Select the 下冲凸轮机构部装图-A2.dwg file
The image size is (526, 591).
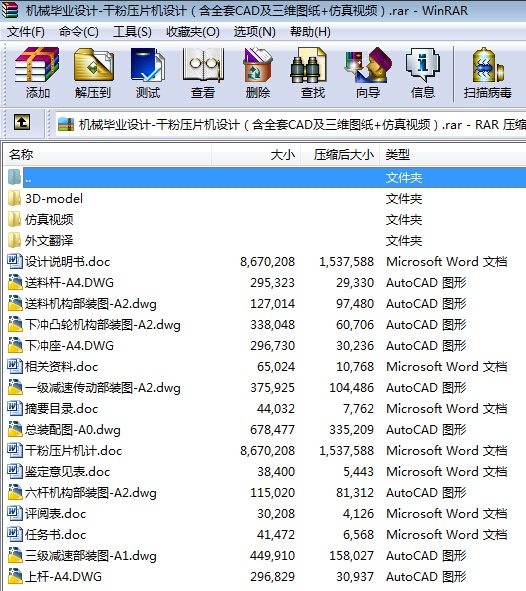tap(103, 325)
